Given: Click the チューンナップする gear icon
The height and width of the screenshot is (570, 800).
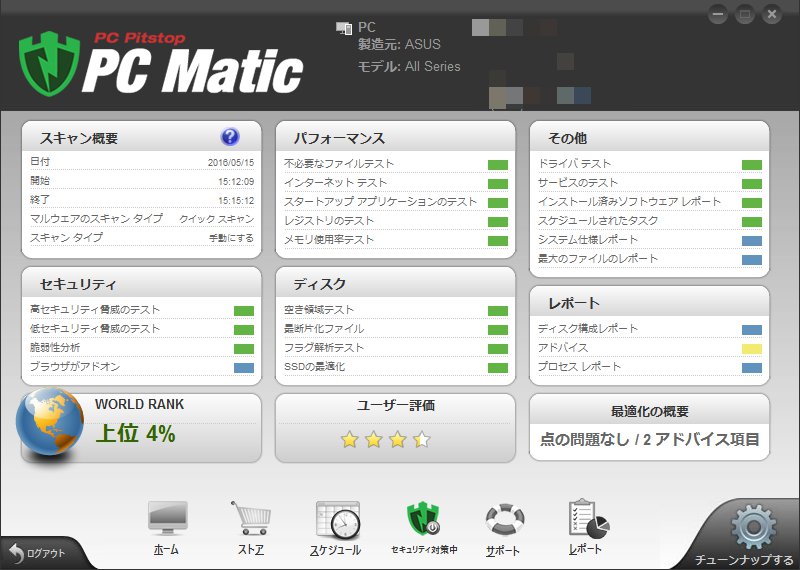Looking at the screenshot, I should tap(754, 527).
